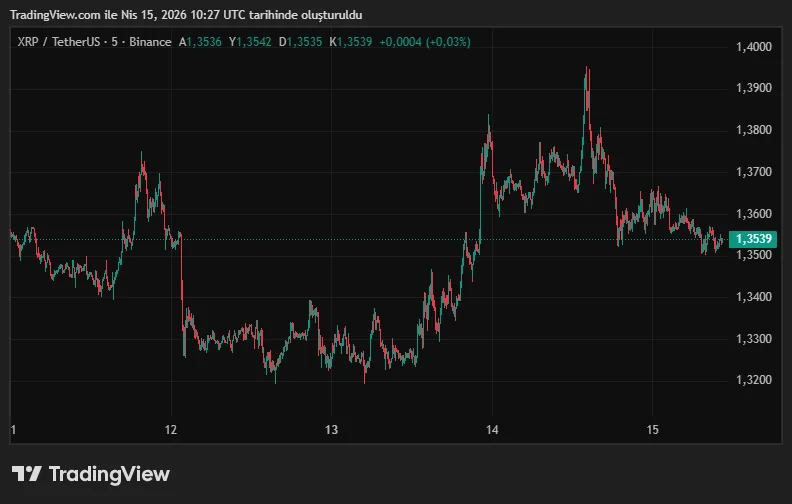Click date 12 on the time axis
The image size is (792, 504).
point(171,430)
